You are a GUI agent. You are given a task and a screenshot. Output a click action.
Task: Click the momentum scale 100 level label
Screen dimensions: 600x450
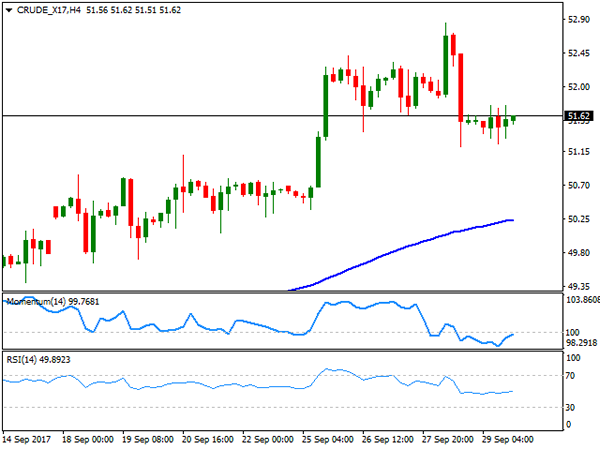point(572,333)
